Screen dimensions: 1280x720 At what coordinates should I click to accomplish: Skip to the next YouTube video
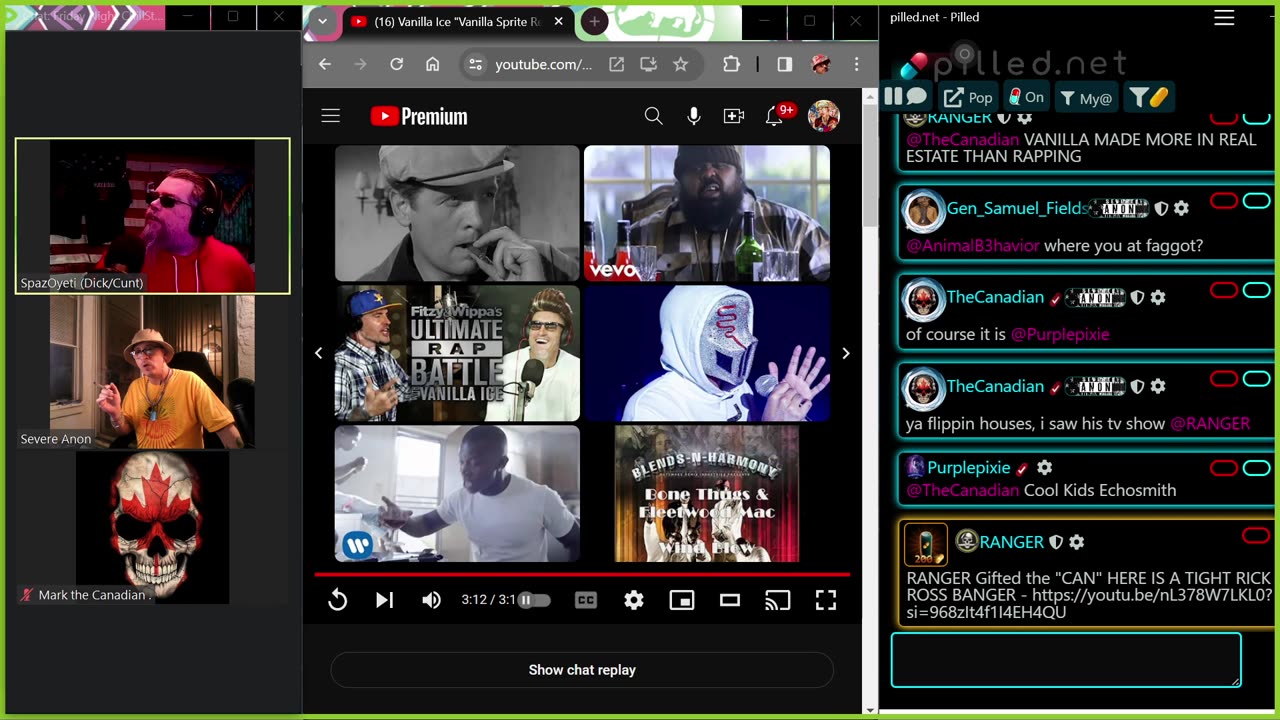click(384, 600)
